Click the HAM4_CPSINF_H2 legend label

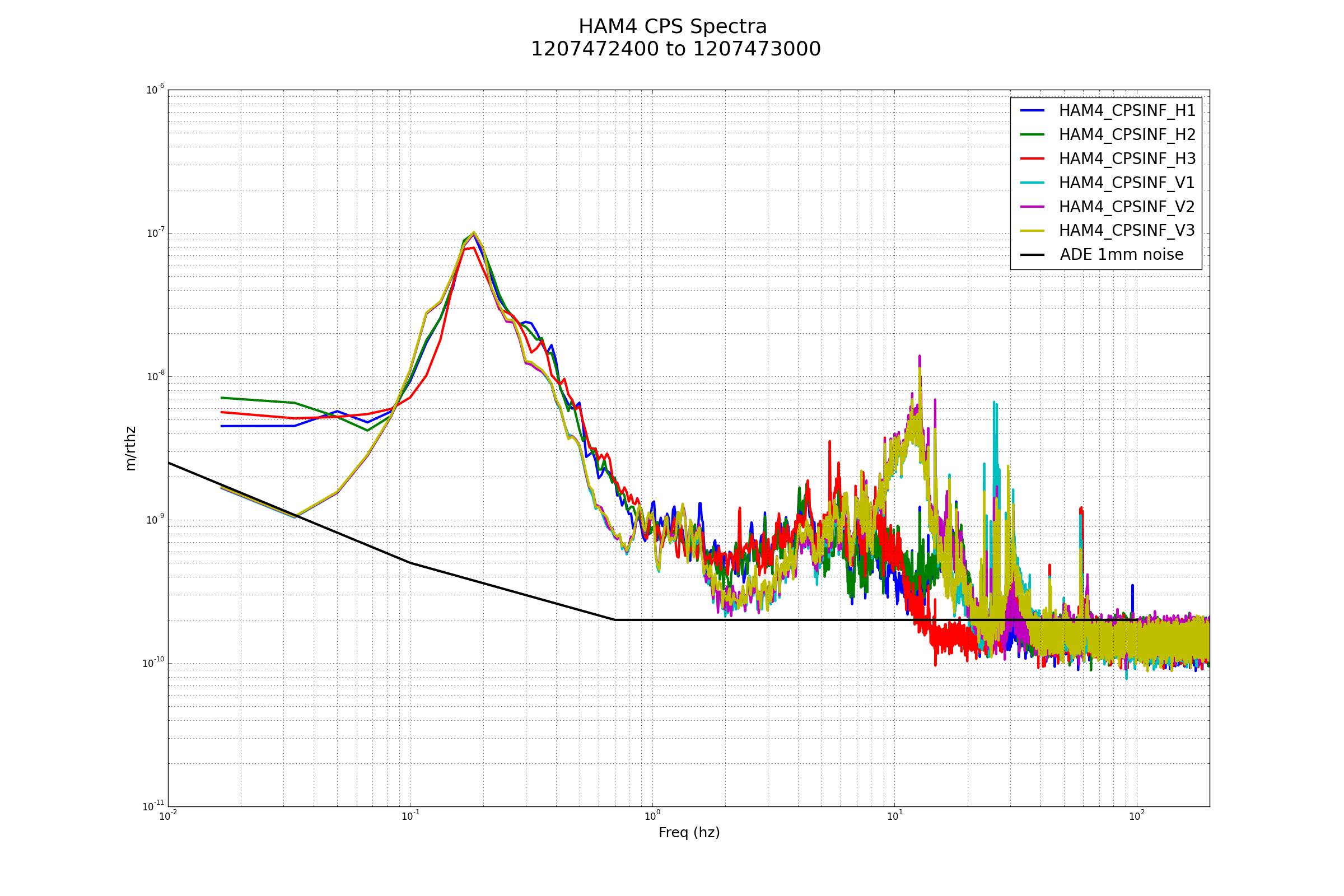(x=1127, y=135)
